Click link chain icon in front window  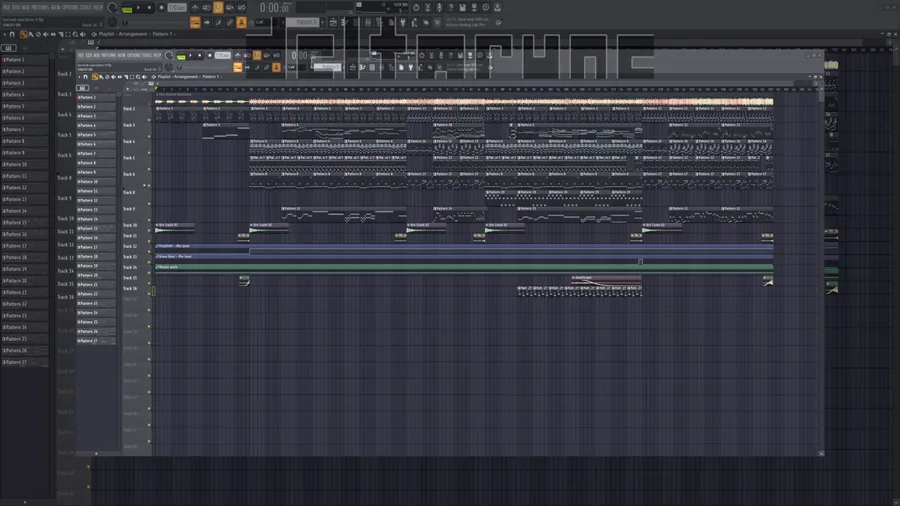point(266,67)
